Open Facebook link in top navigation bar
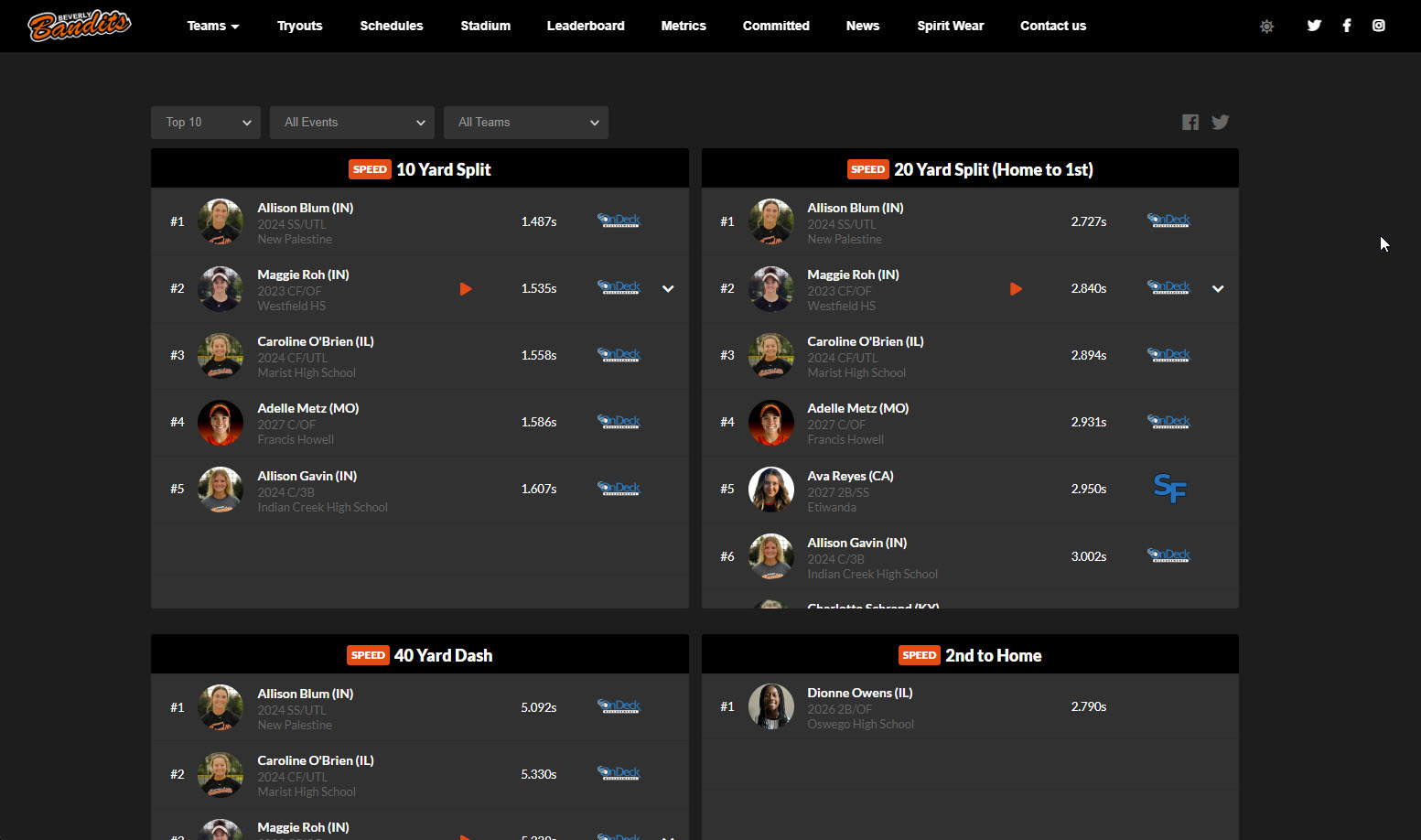Viewport: 1421px width, 840px height. [x=1347, y=26]
